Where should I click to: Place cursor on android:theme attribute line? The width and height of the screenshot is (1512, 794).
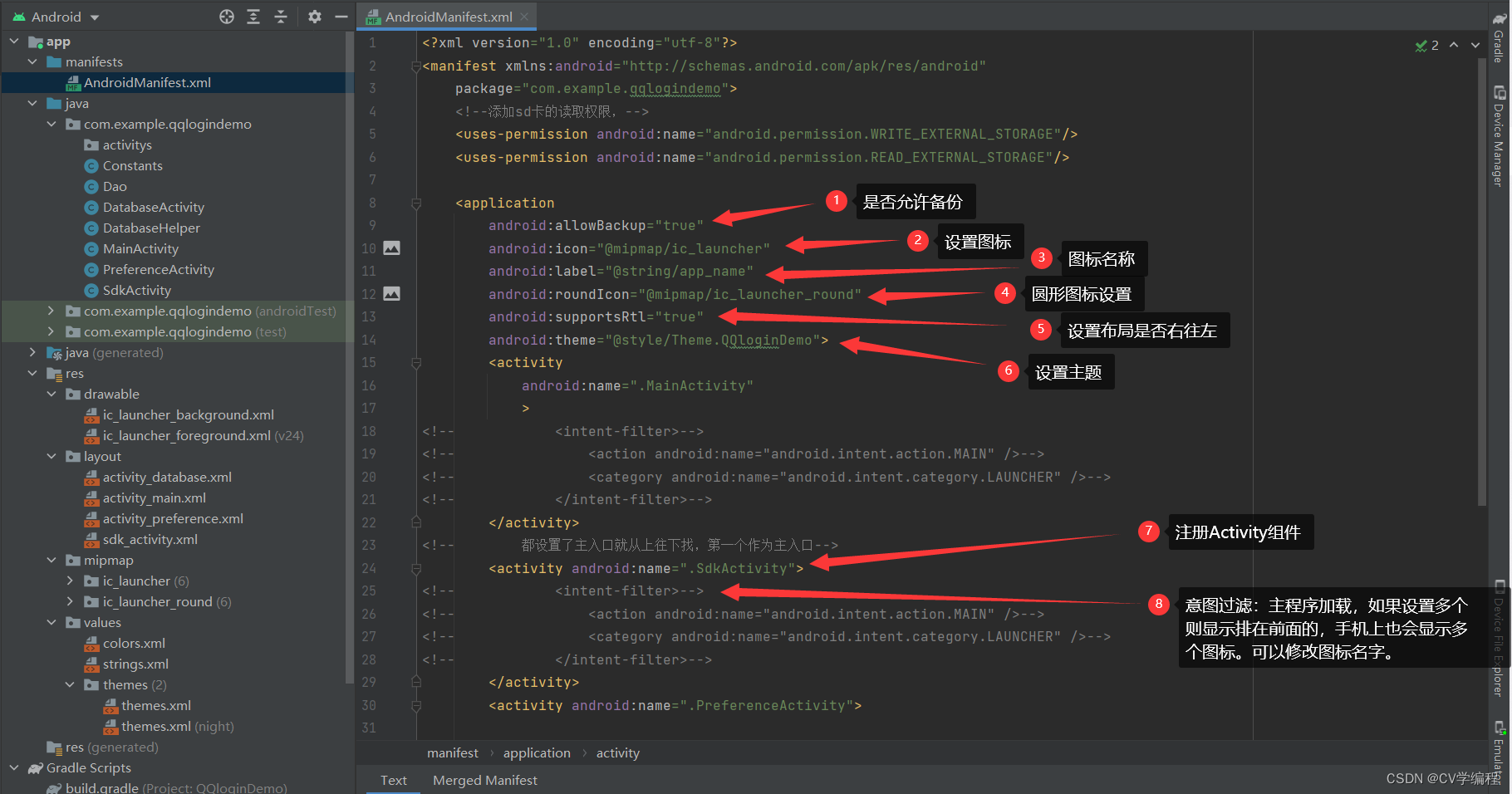point(658,340)
